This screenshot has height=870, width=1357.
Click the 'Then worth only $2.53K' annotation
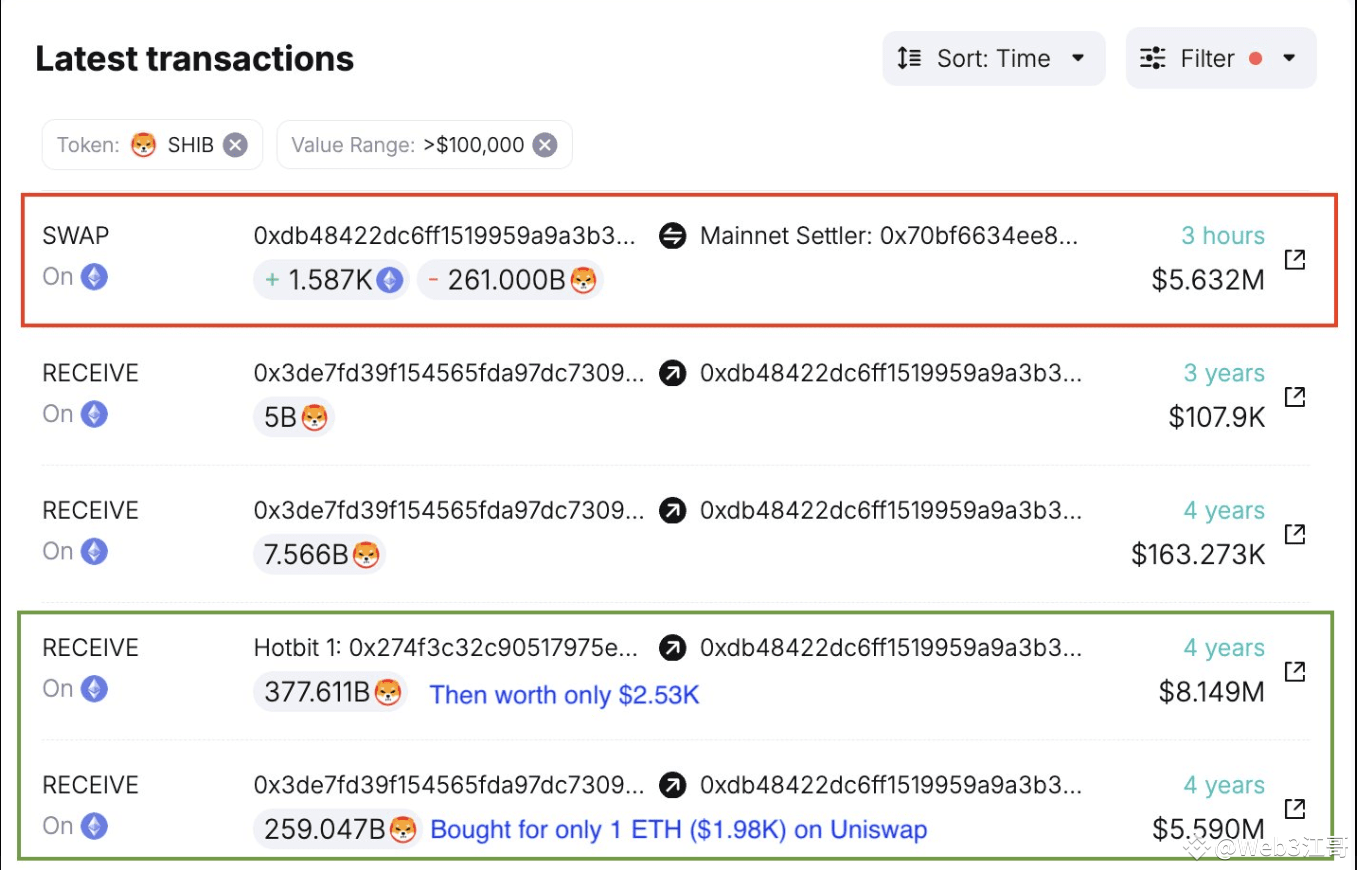(x=563, y=694)
